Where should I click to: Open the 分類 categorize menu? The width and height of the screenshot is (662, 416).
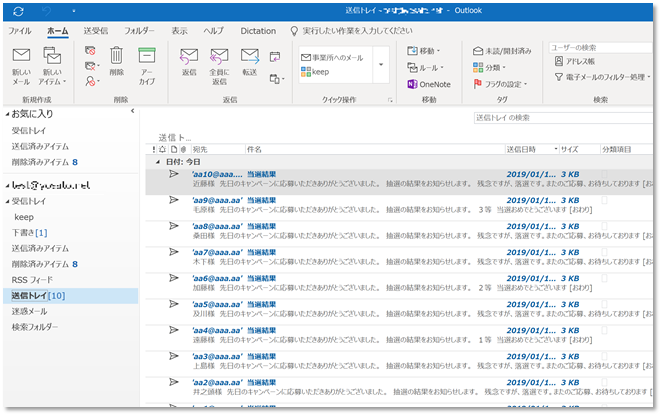pos(489,68)
